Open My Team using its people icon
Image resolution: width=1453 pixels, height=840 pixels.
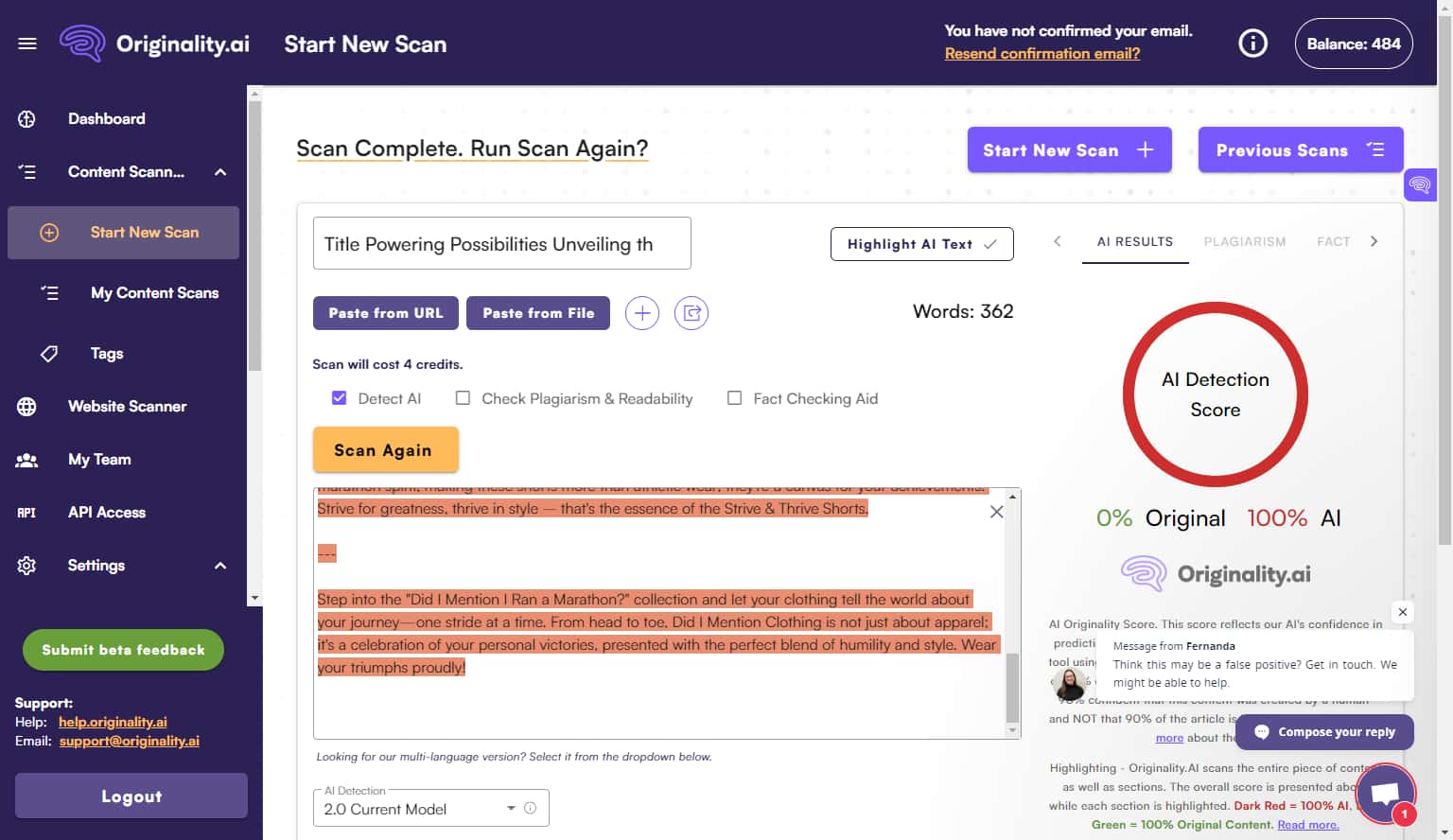click(26, 459)
